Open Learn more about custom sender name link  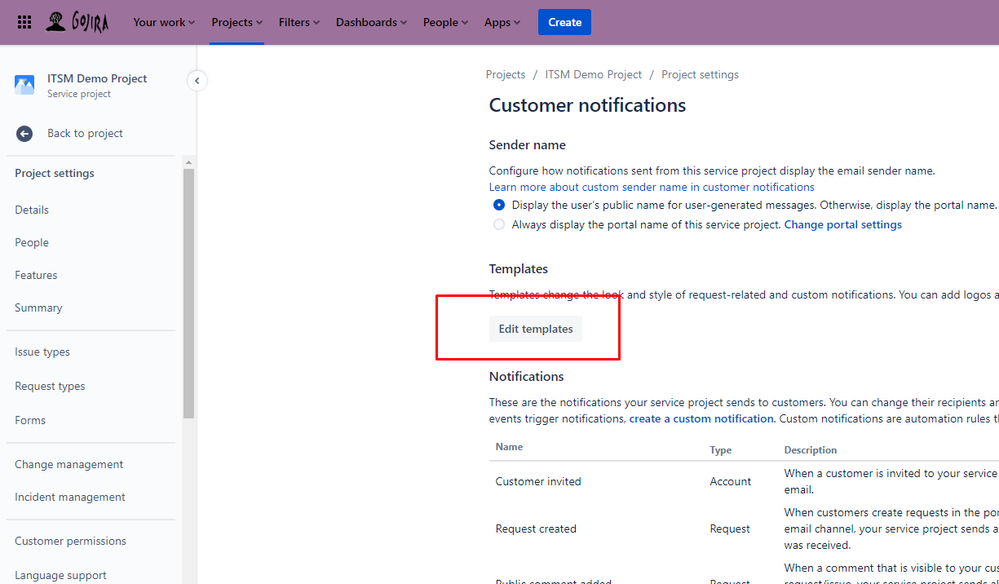point(652,187)
